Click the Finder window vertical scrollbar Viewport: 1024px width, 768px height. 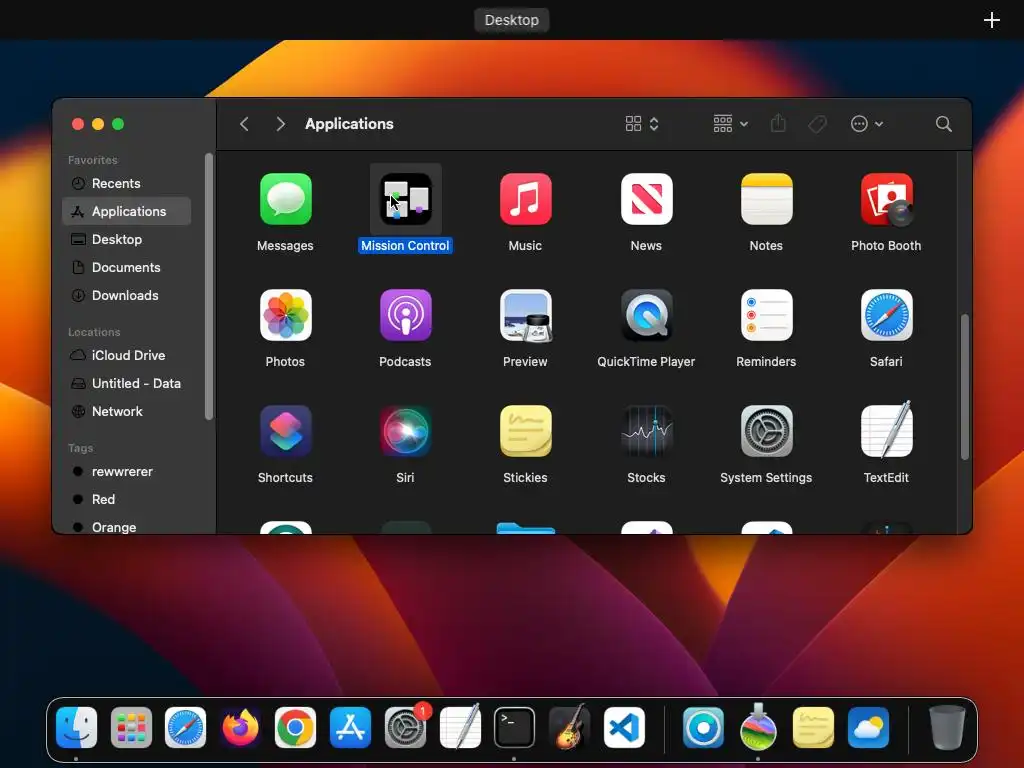tap(964, 387)
